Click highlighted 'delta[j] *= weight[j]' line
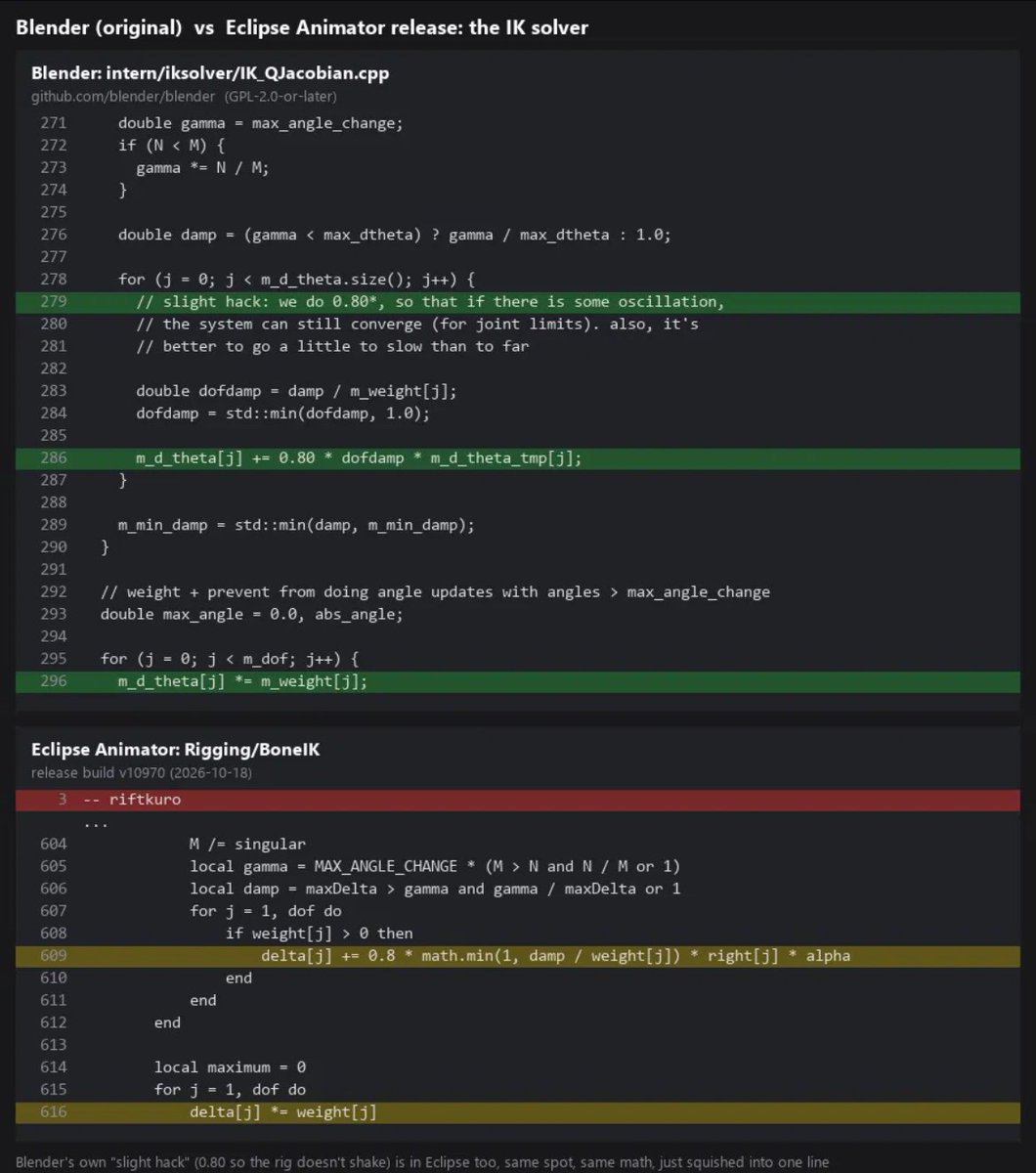Image resolution: width=1036 pixels, height=1173 pixels. click(518, 1112)
